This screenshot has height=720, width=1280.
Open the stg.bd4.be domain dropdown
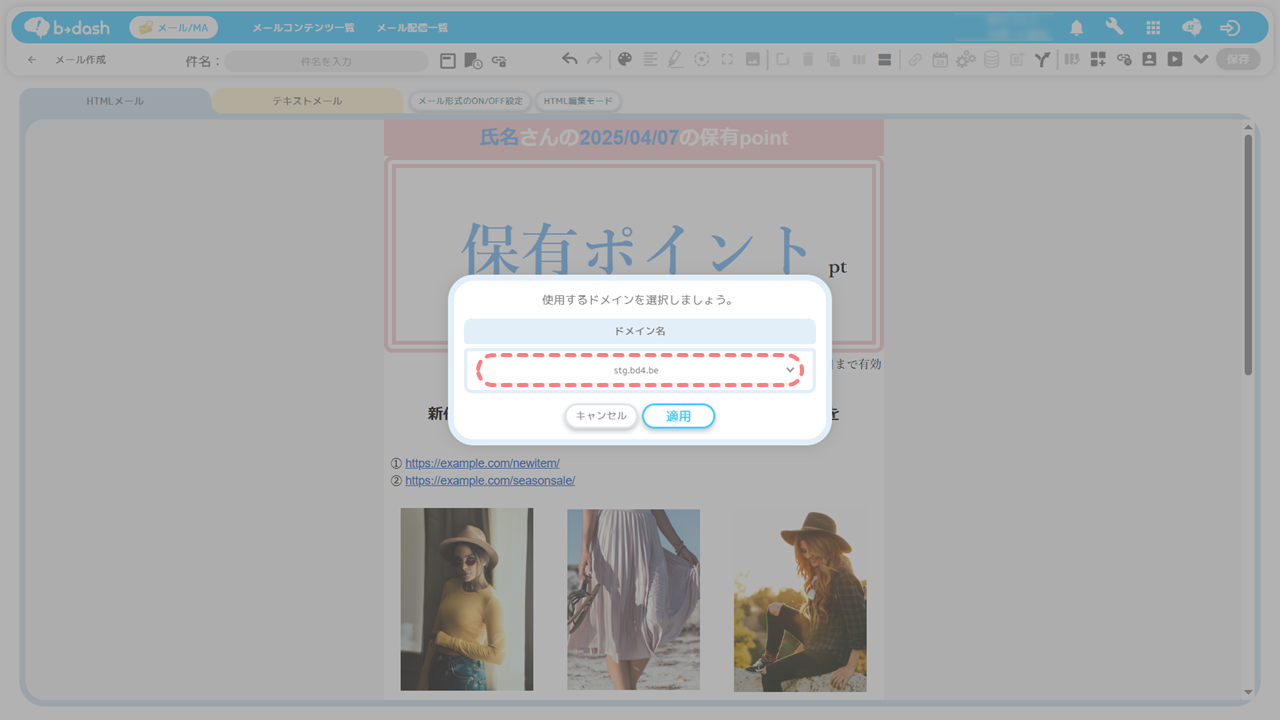640,370
